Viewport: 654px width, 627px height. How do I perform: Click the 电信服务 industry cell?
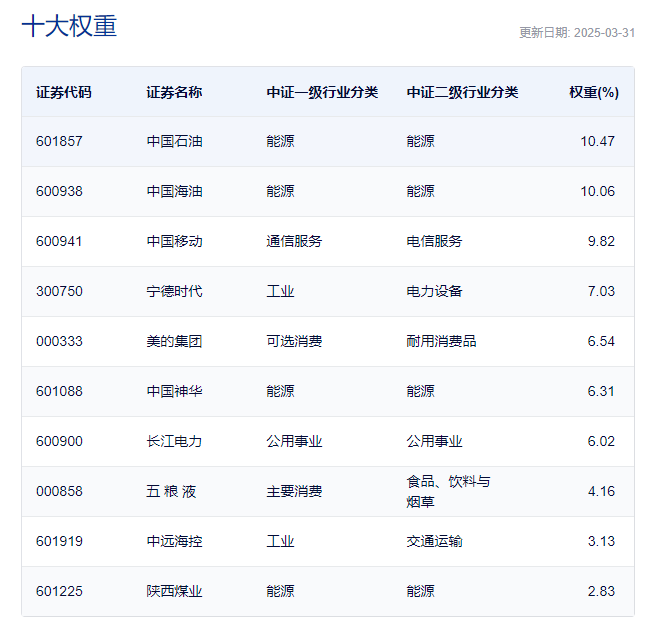(x=434, y=241)
